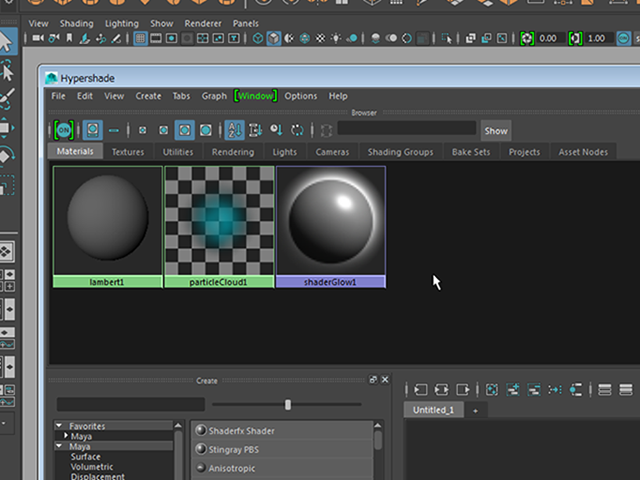The image size is (640, 480).
Task: Switch the viewport to Wireframe shading
Action: [258, 38]
